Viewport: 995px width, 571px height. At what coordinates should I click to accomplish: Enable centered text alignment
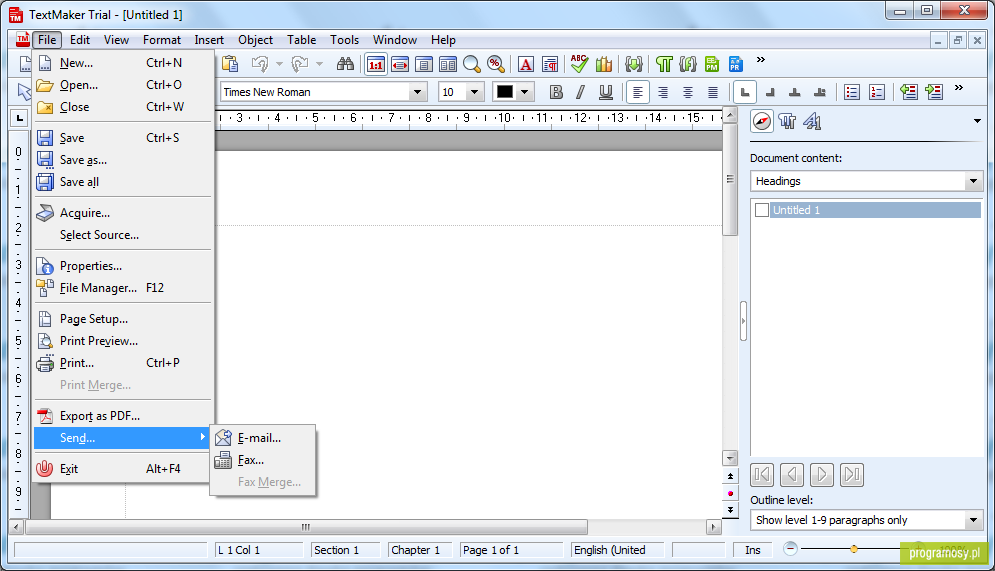(x=688, y=93)
